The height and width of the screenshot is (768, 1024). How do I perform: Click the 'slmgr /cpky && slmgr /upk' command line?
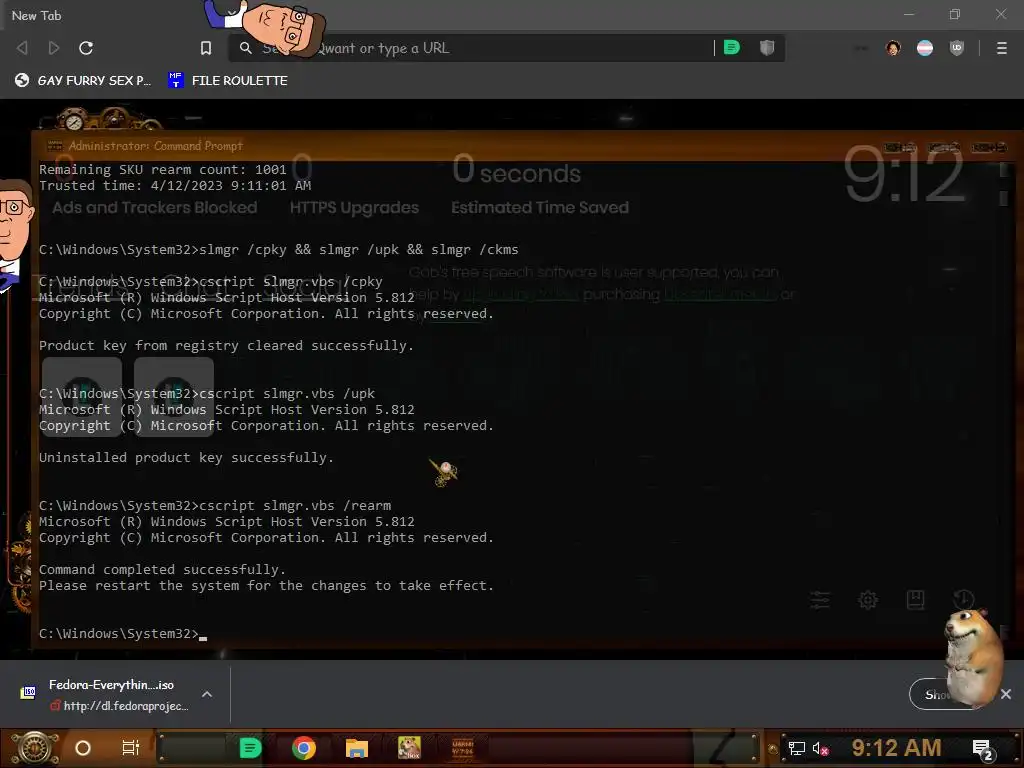[x=279, y=249]
